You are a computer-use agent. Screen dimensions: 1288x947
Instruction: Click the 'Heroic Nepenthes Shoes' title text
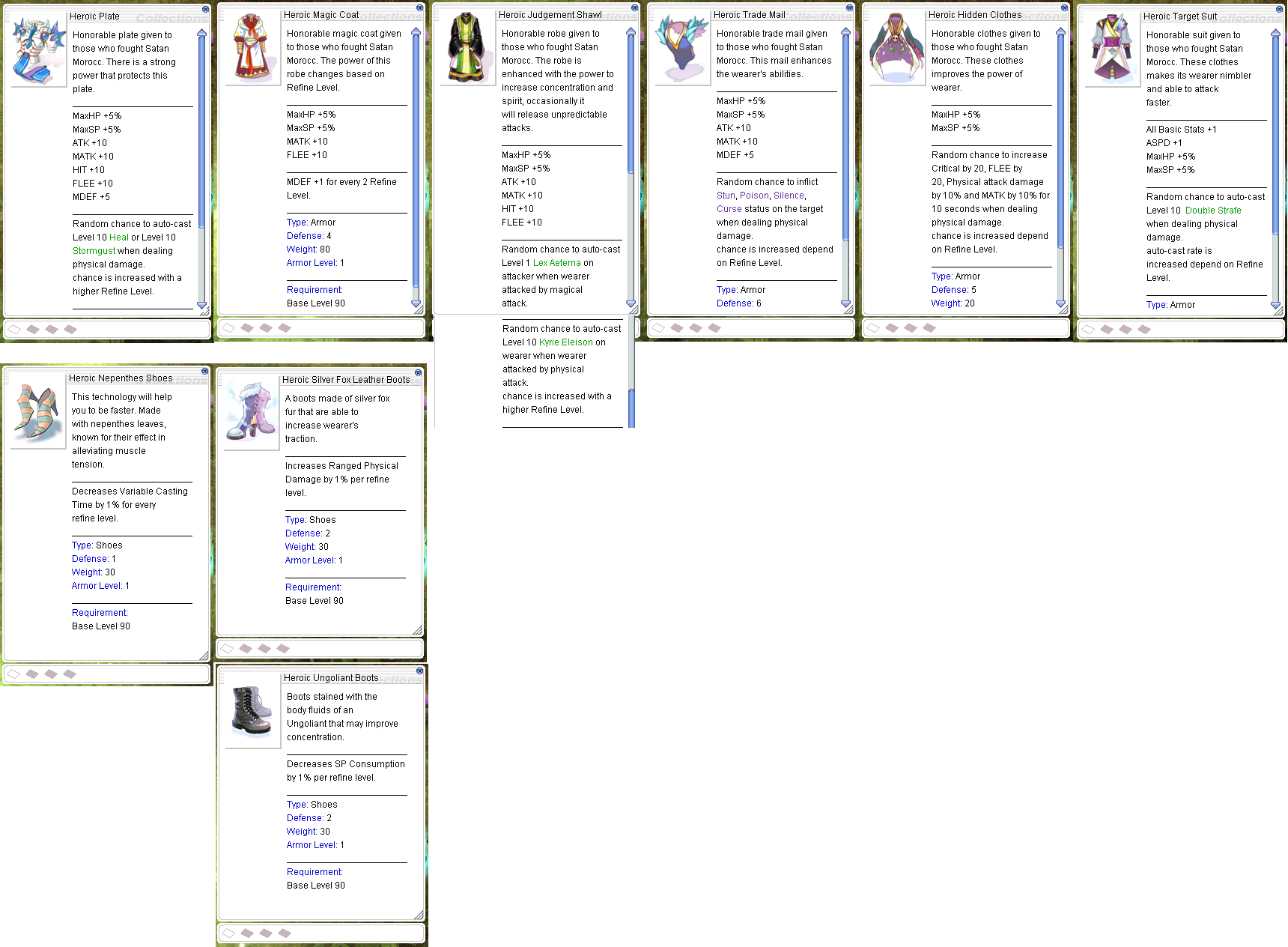click(x=121, y=378)
